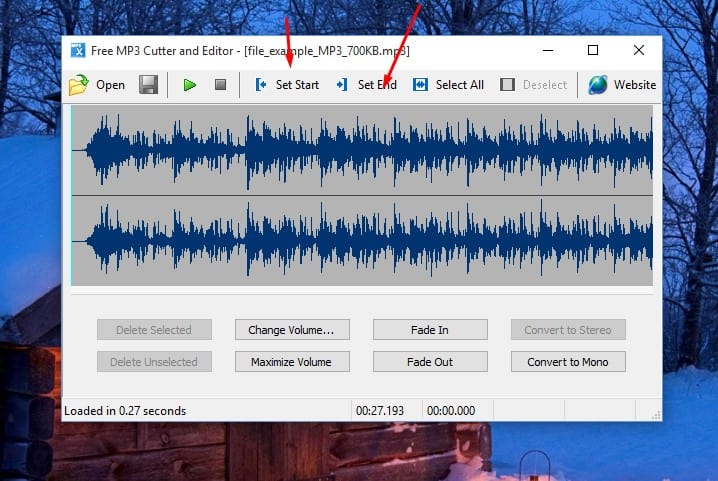Click the Open folder icon
The height and width of the screenshot is (481, 718).
pyautogui.click(x=79, y=85)
